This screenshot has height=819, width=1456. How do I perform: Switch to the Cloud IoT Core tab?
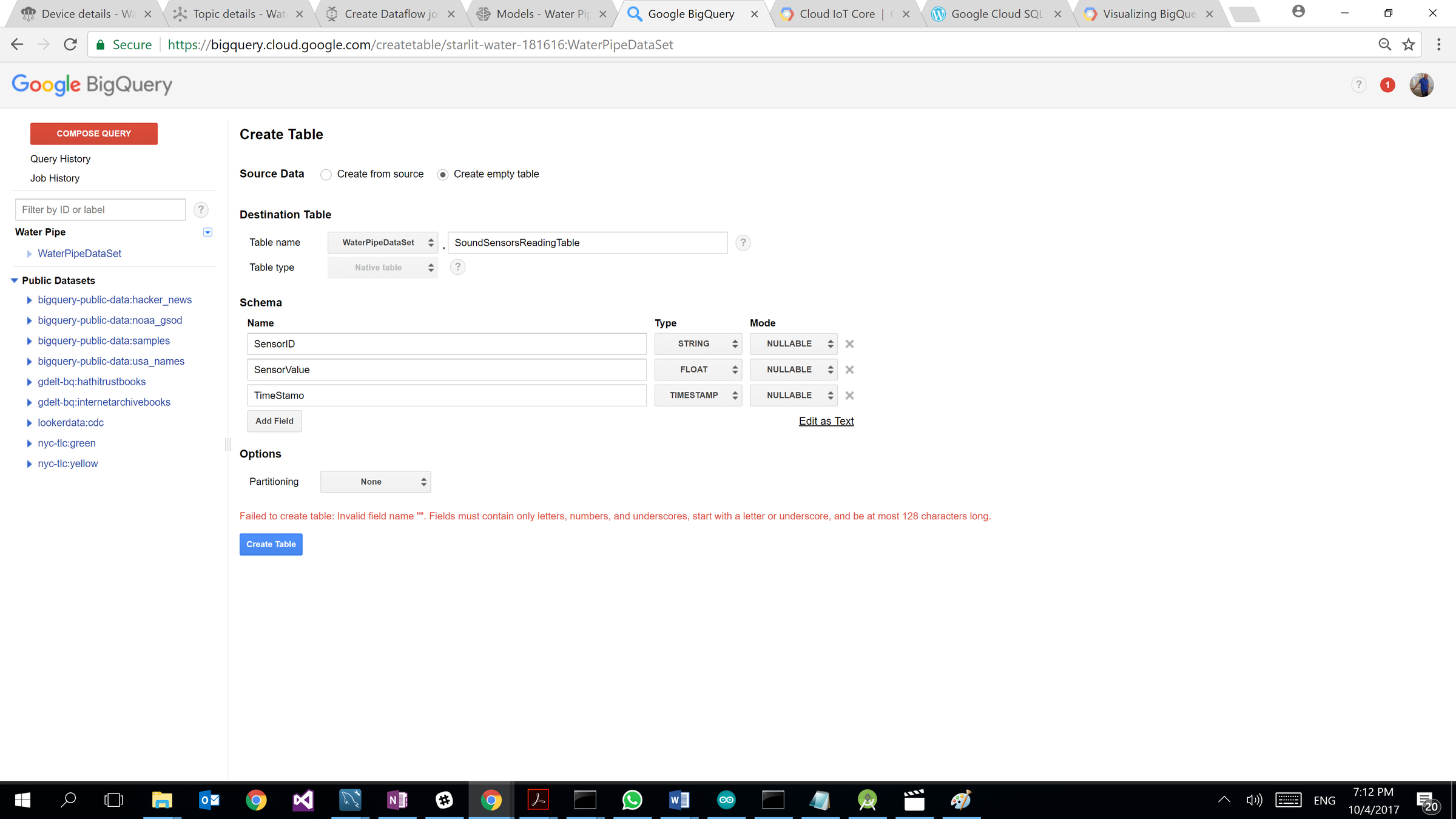(x=837, y=14)
